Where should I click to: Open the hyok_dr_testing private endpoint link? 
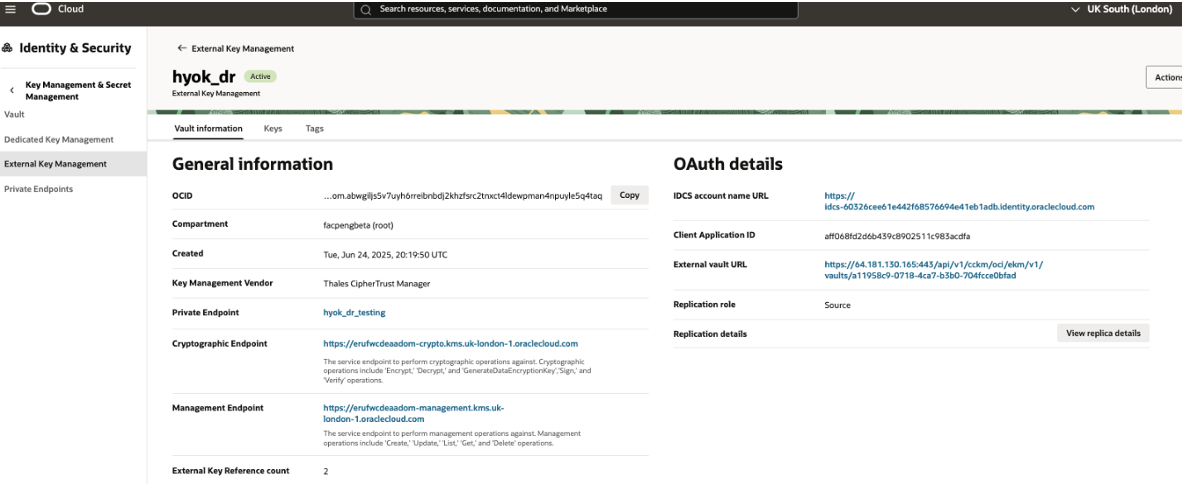pyautogui.click(x=354, y=312)
